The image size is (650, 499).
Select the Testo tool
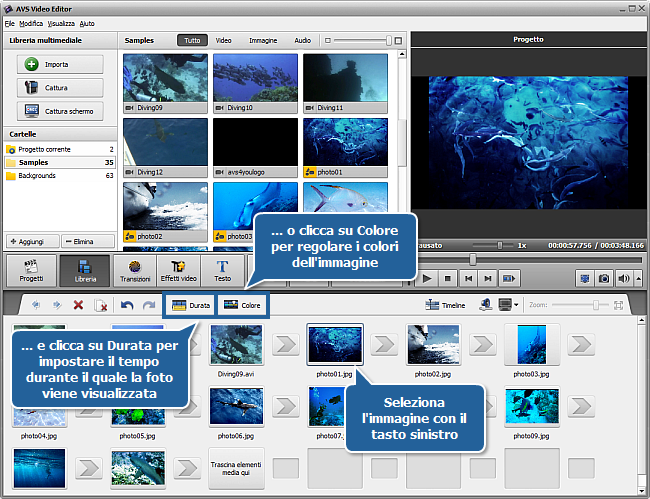point(222,272)
